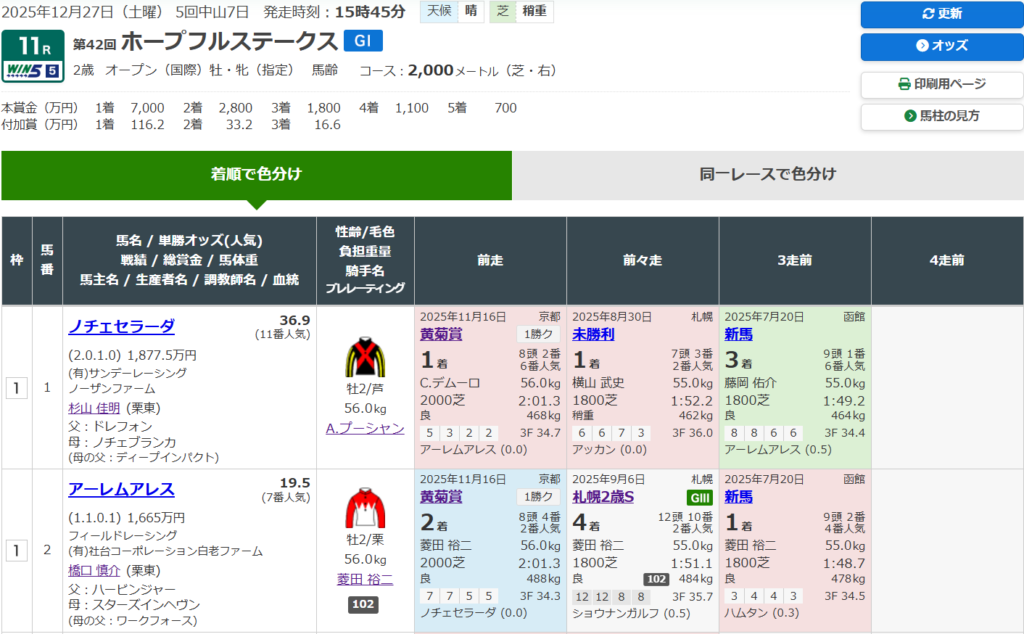Click アーレムアレス jockey silks icon

tap(365, 509)
